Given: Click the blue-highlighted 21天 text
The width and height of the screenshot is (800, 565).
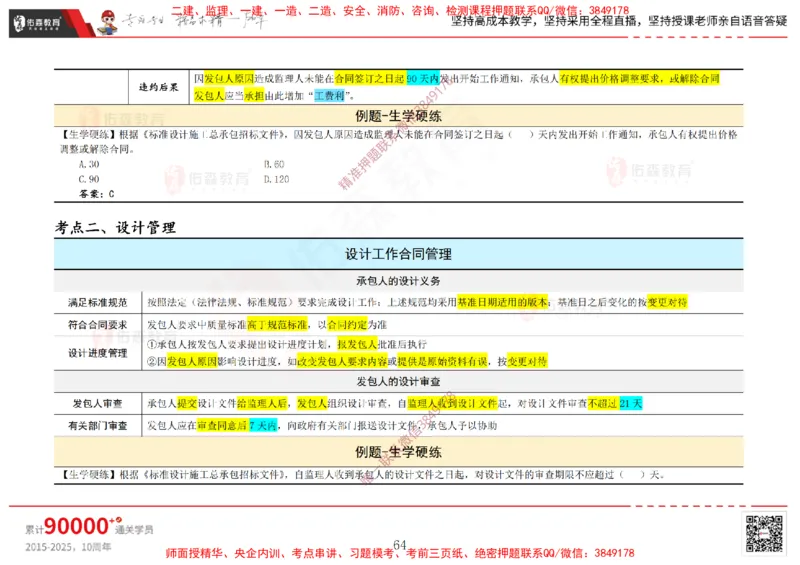Looking at the screenshot, I should pyautogui.click(x=631, y=404).
